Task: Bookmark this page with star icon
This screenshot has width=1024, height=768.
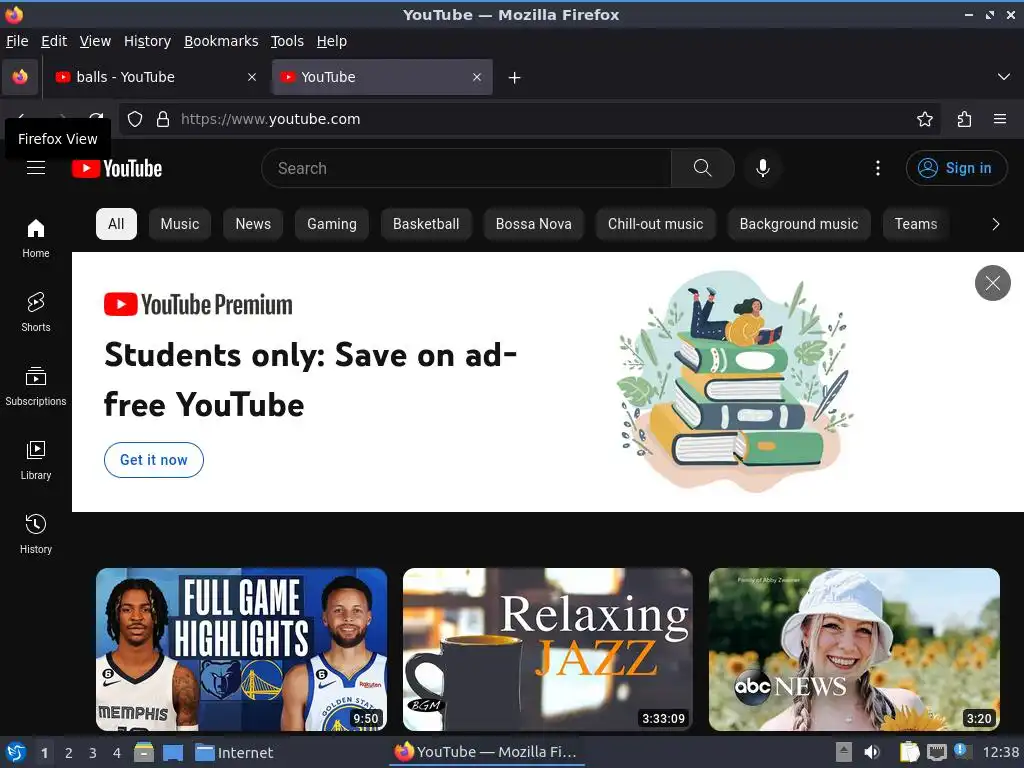Action: pos(925,119)
